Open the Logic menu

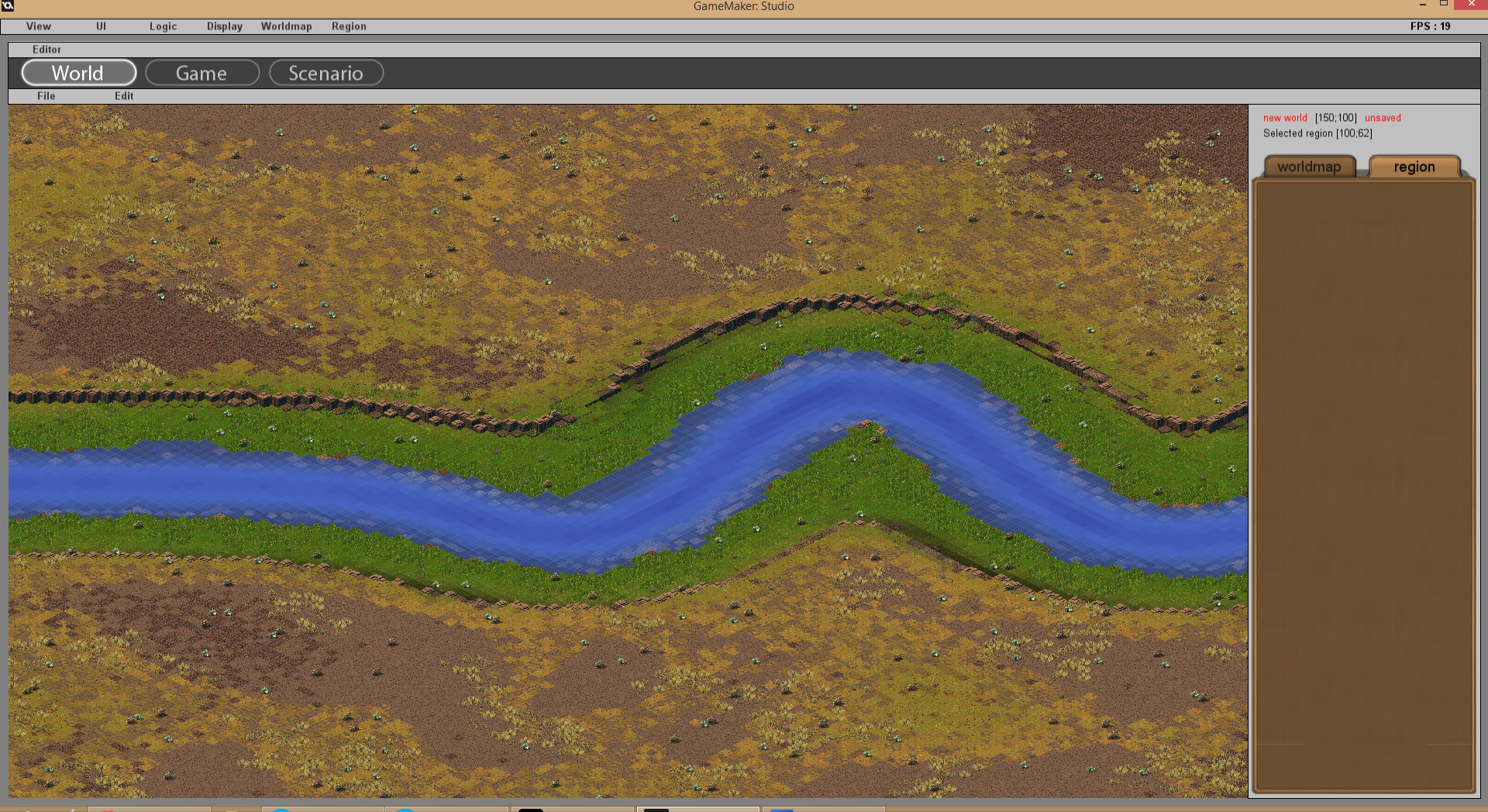point(163,26)
